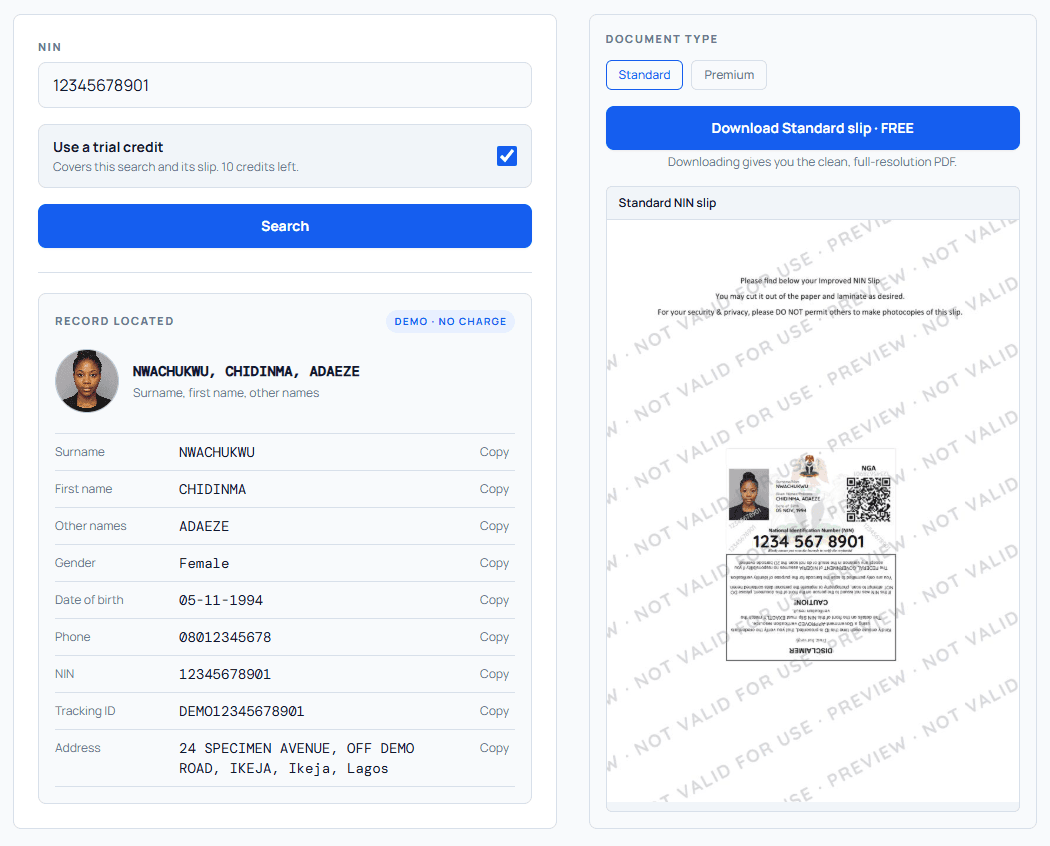Select the gender value Female

pyautogui.click(x=204, y=563)
